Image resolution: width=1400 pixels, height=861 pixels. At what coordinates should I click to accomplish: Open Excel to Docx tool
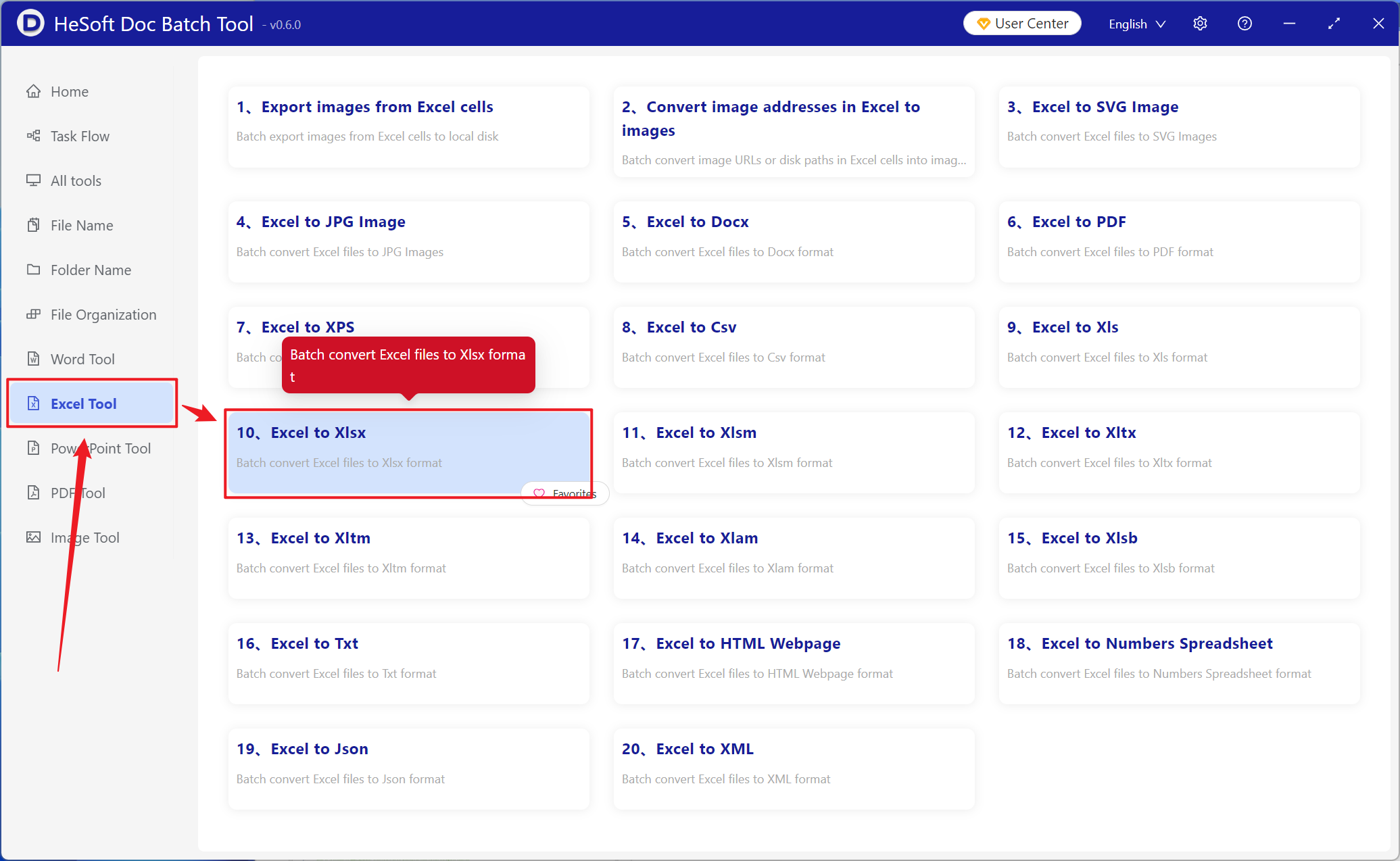click(x=794, y=241)
